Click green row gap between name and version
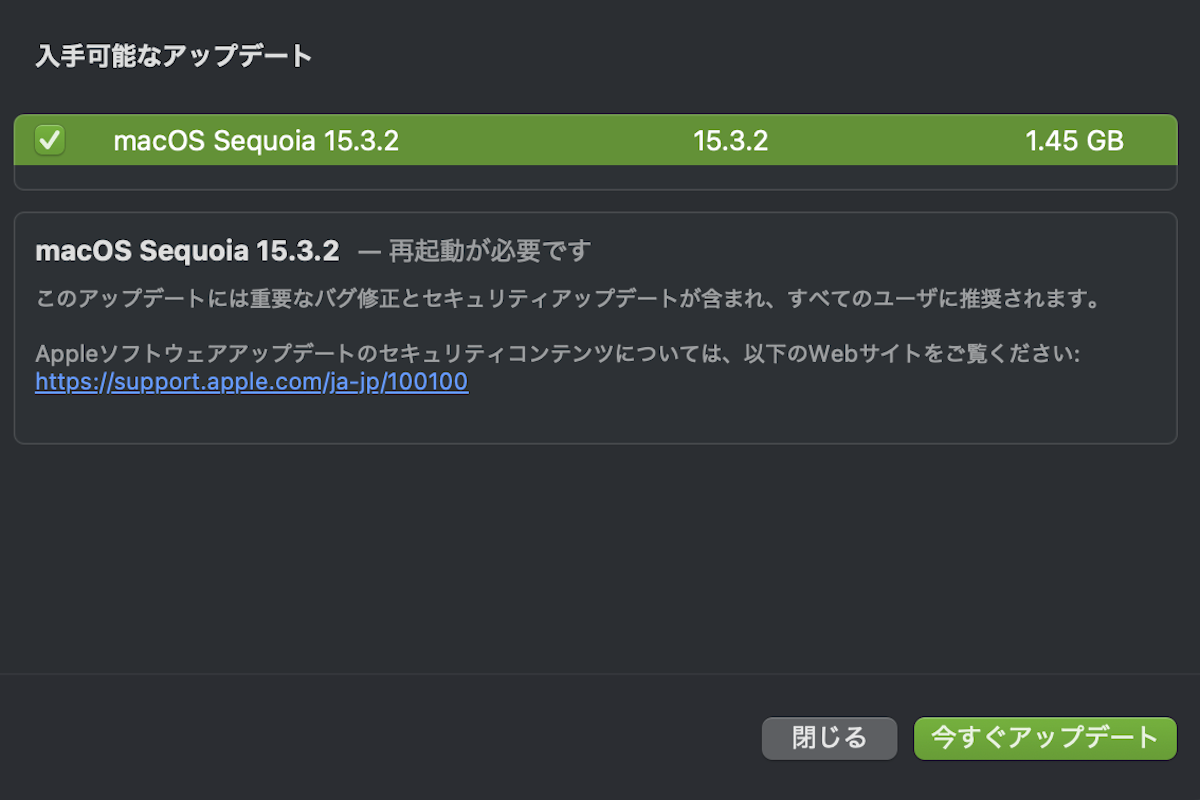Screen dimensions: 1200x800 [545, 141]
